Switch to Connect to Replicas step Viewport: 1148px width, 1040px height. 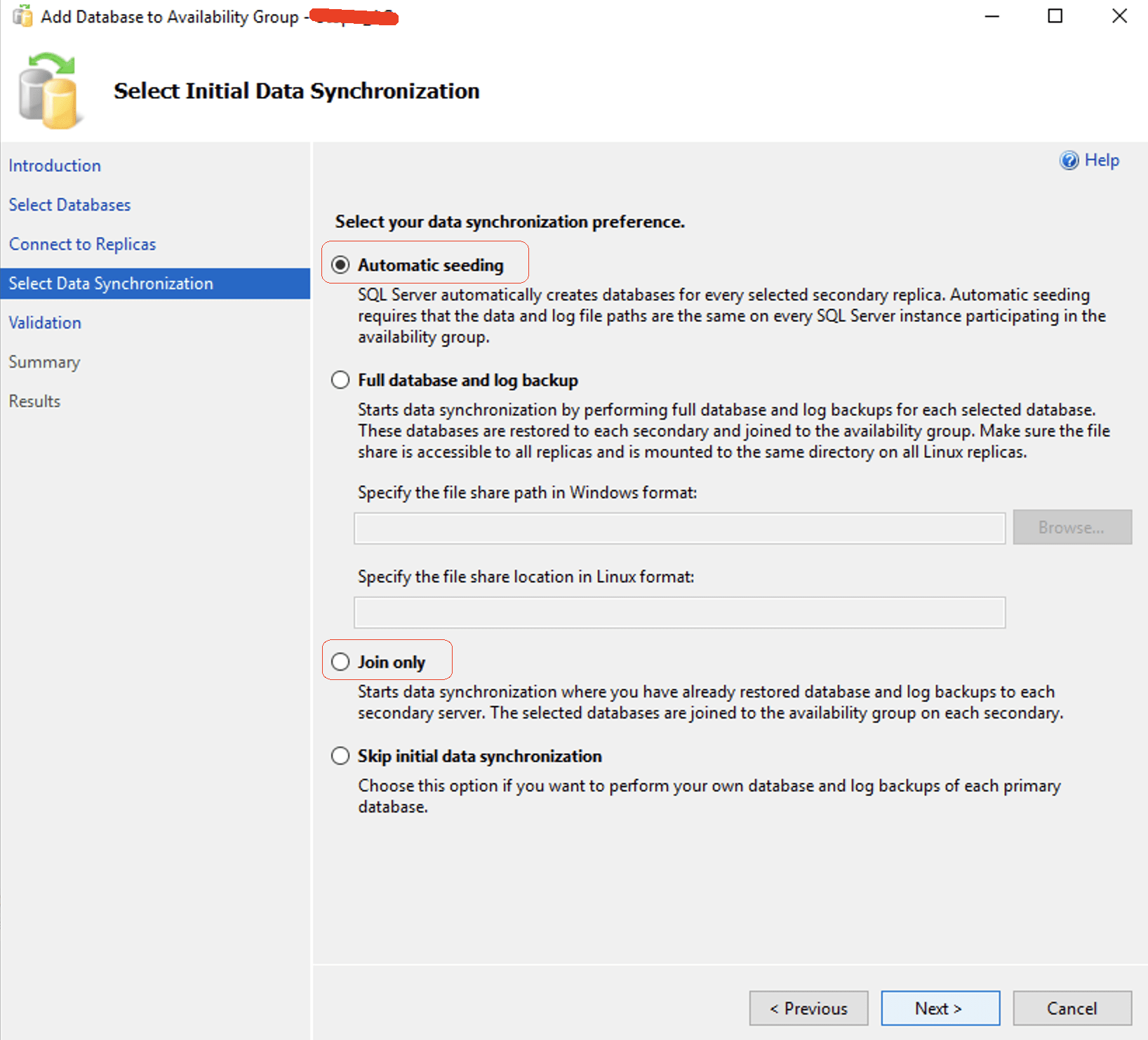coord(82,244)
